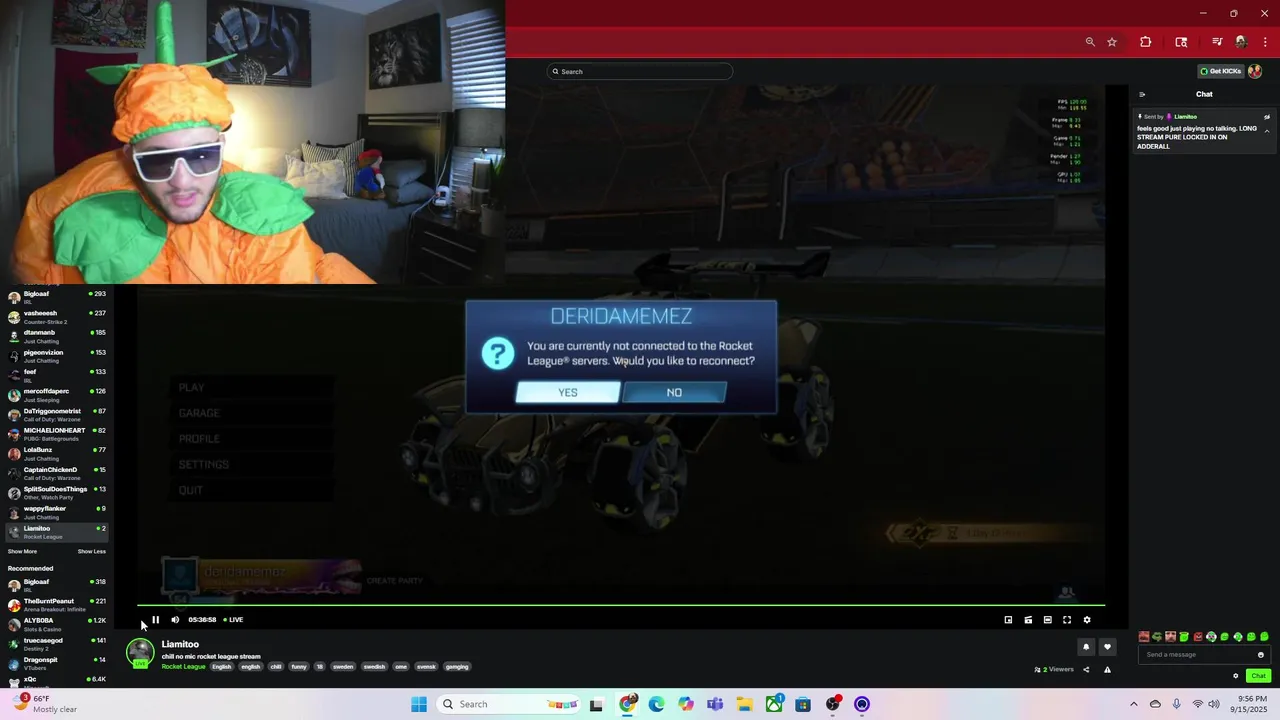
Task: Select Liamitoo channel in sidebar
Action: 56,532
